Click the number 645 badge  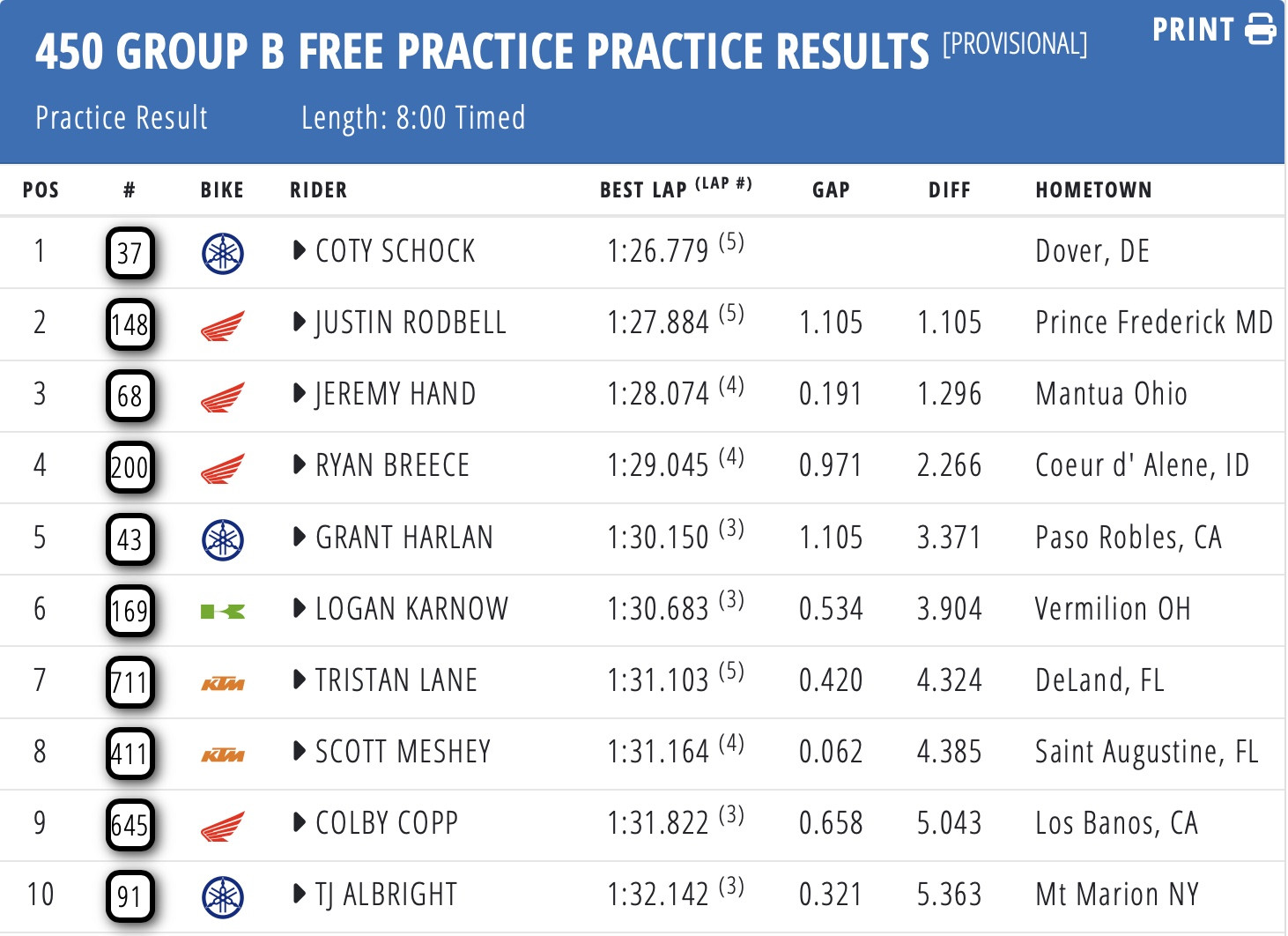(x=130, y=826)
